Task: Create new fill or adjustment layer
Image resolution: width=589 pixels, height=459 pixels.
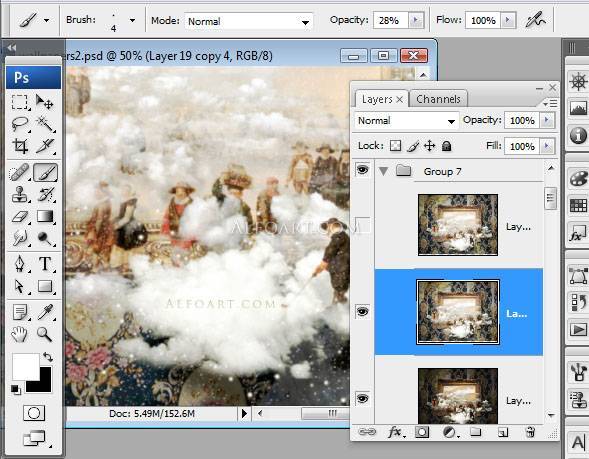Action: point(450,432)
